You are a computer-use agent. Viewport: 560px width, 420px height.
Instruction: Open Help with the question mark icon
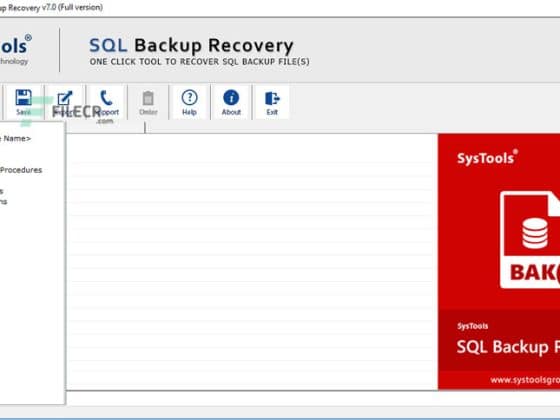pyautogui.click(x=189, y=98)
